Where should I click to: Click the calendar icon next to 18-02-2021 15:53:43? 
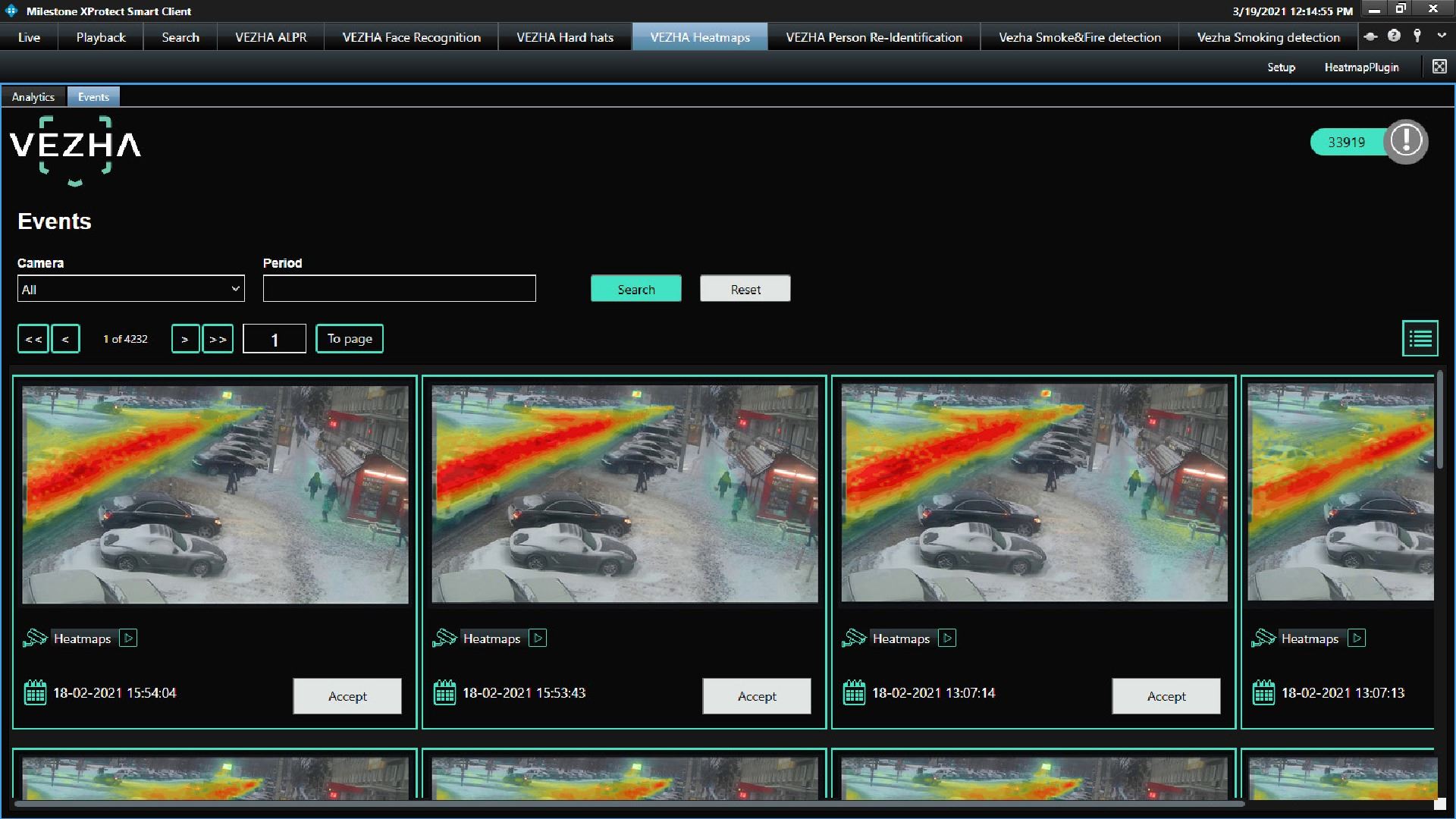444,692
